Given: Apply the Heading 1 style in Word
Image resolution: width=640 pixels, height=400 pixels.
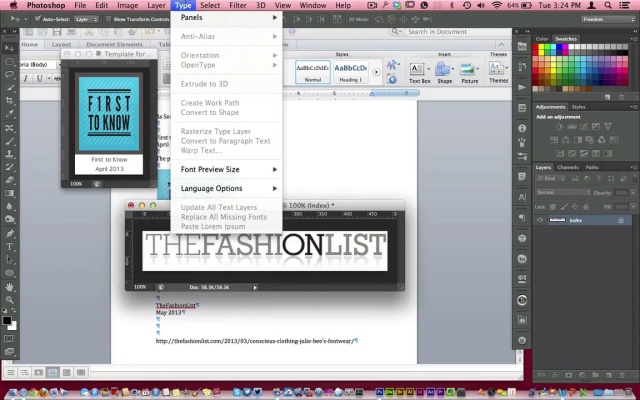Looking at the screenshot, I should tap(351, 72).
